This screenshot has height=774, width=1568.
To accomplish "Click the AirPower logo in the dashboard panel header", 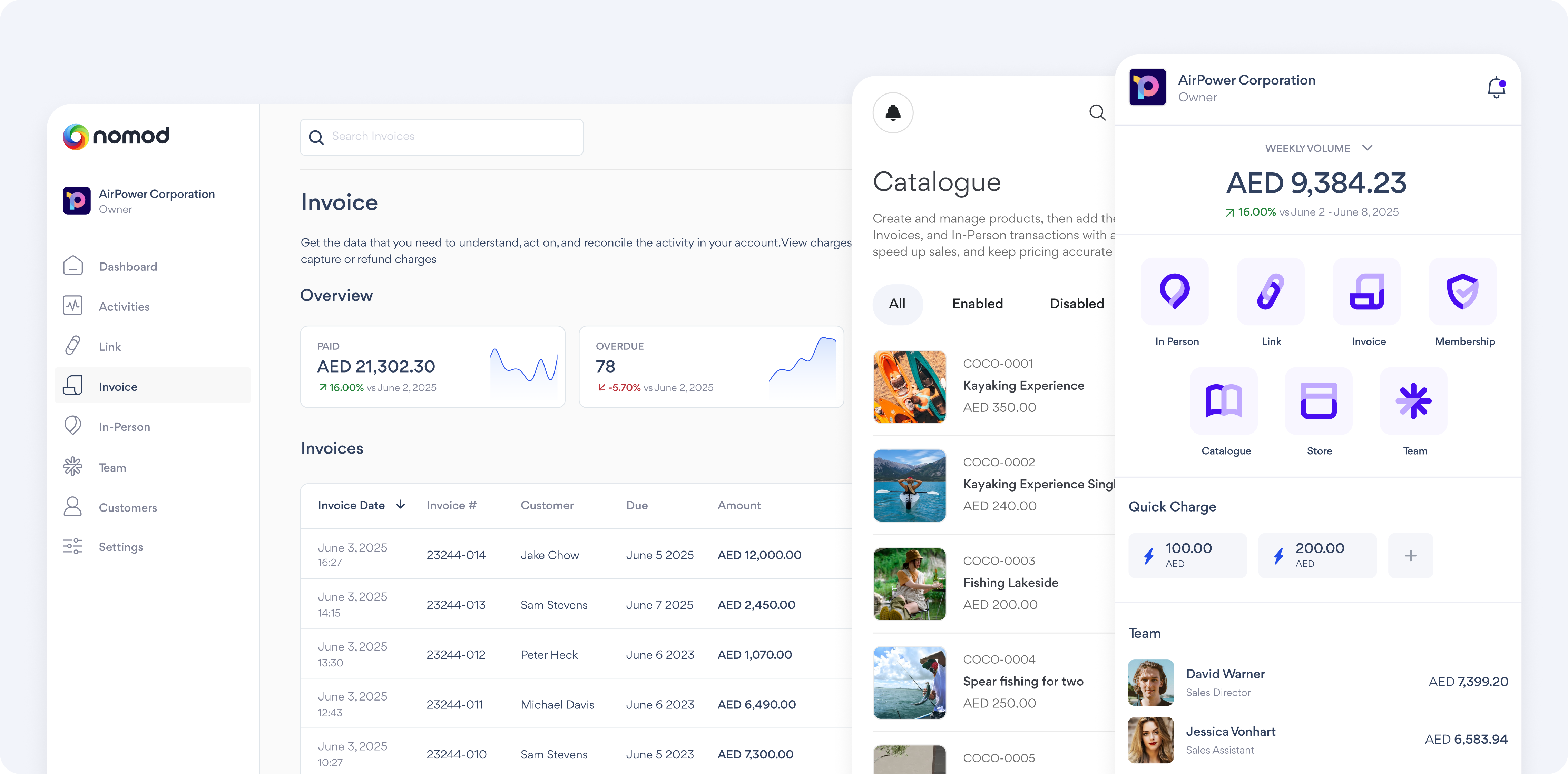I will 1147,87.
